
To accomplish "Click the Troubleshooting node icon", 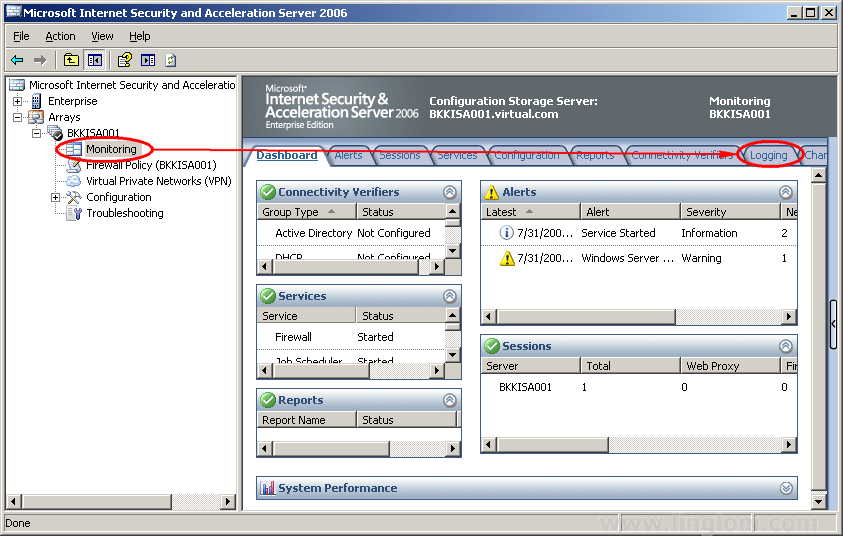I will pyautogui.click(x=74, y=213).
